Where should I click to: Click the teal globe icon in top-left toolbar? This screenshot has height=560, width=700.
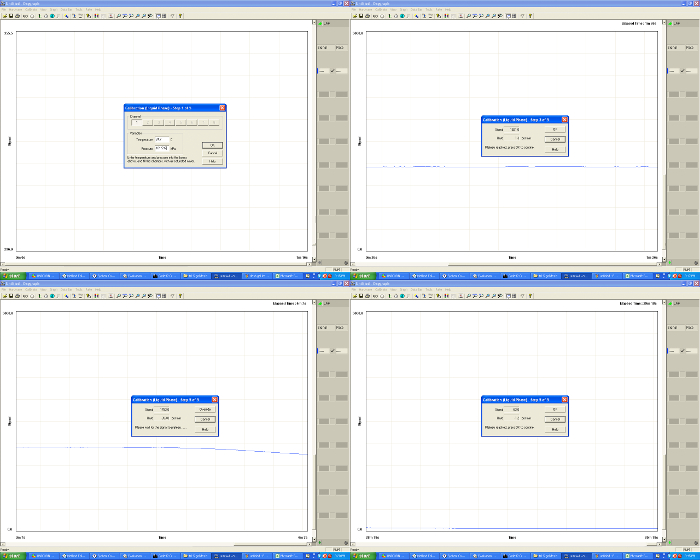[52, 16]
